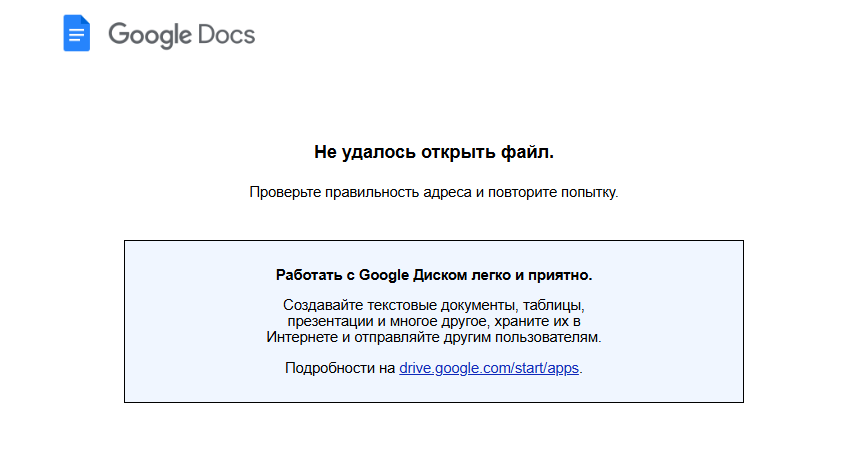Click the heading "Не удалось открыть файл."
The height and width of the screenshot is (475, 858).
[434, 152]
